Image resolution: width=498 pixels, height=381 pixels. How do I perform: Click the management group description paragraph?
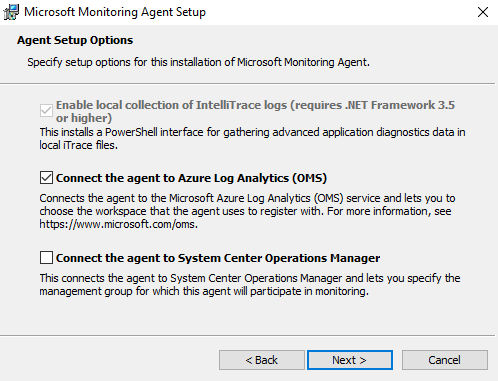point(250,285)
